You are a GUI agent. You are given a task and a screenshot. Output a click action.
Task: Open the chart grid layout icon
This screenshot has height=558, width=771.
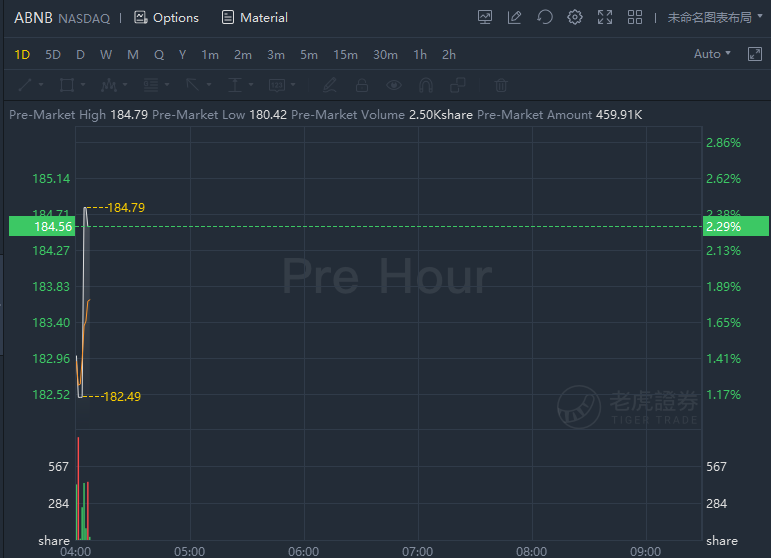click(635, 17)
